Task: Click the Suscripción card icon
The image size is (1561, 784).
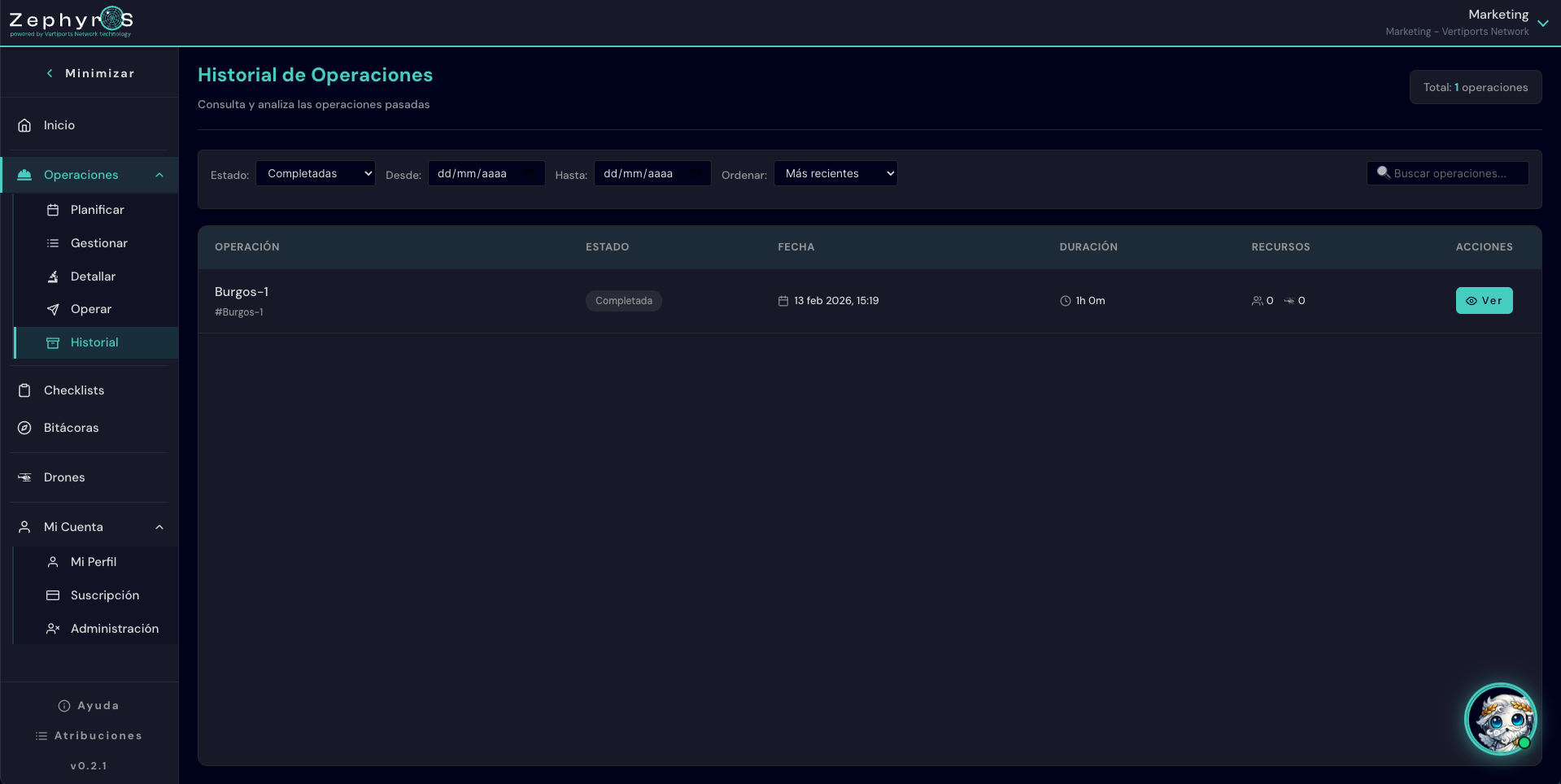Action: coord(53,595)
